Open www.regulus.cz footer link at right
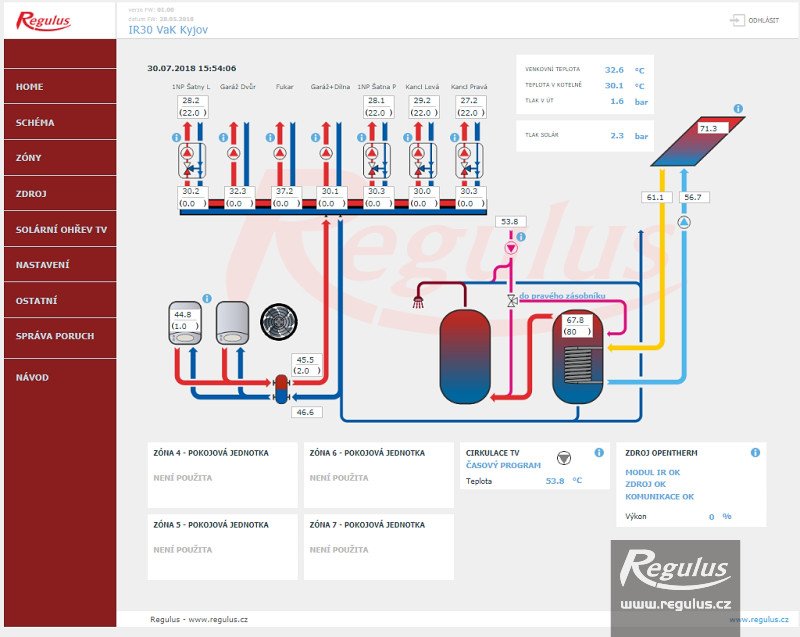The width and height of the screenshot is (800, 637). coord(759,620)
